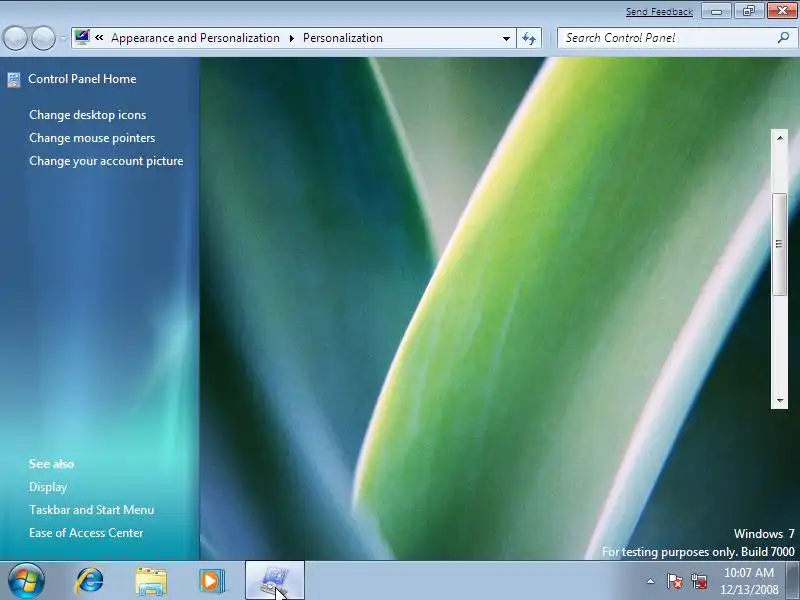This screenshot has height=600, width=800.
Task: Open Change mouse pointers
Action: [x=92, y=138]
